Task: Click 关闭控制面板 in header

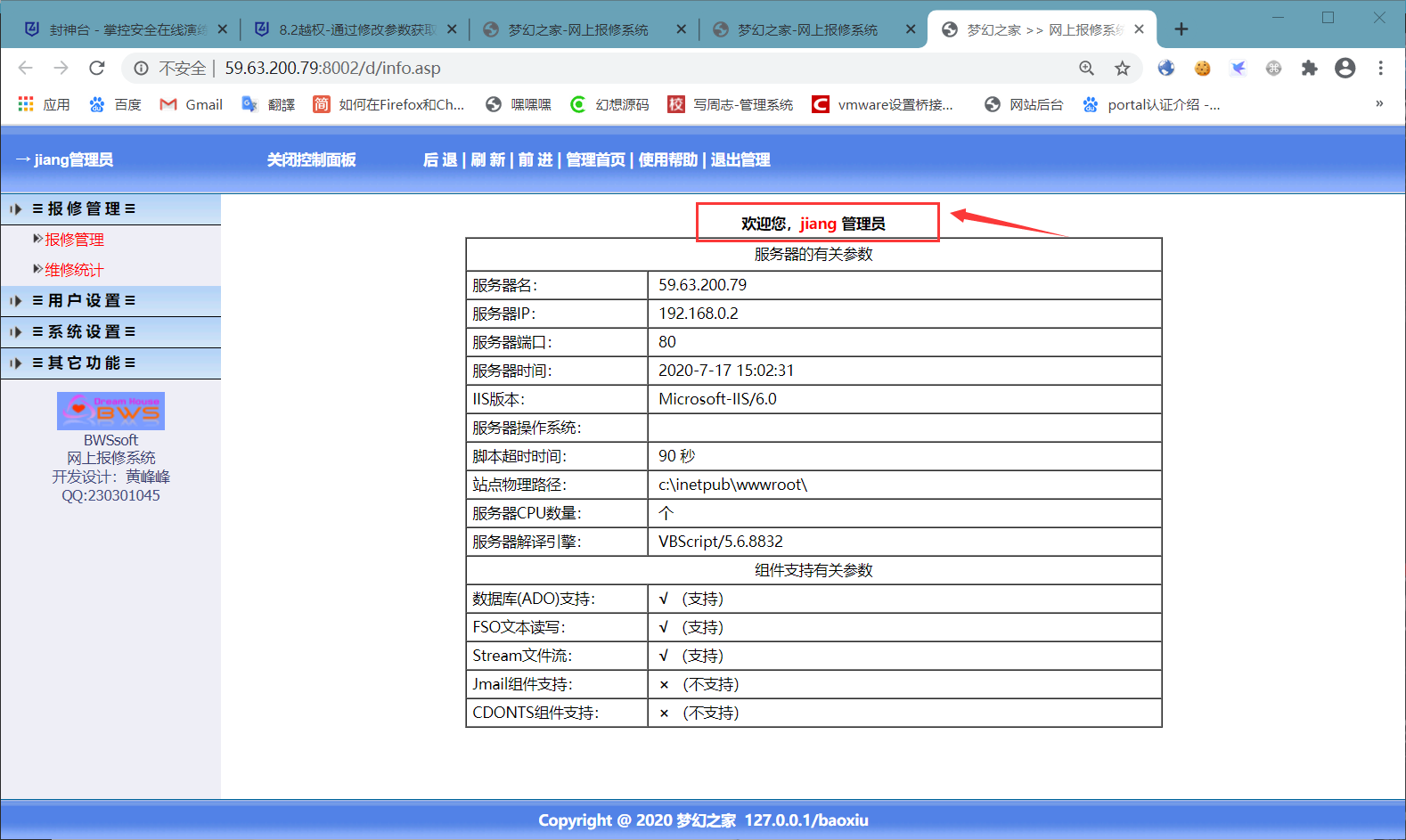Action: click(x=312, y=160)
